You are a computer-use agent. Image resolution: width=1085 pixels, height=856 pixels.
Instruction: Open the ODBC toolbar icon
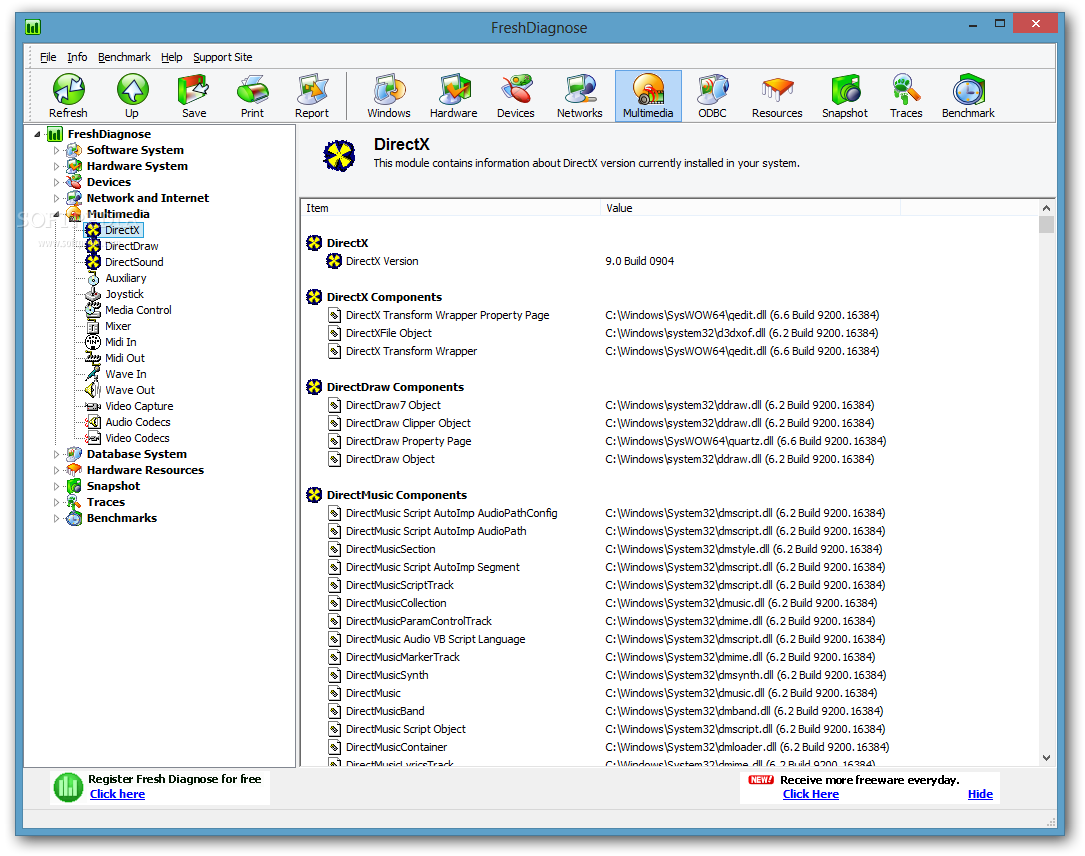(713, 96)
